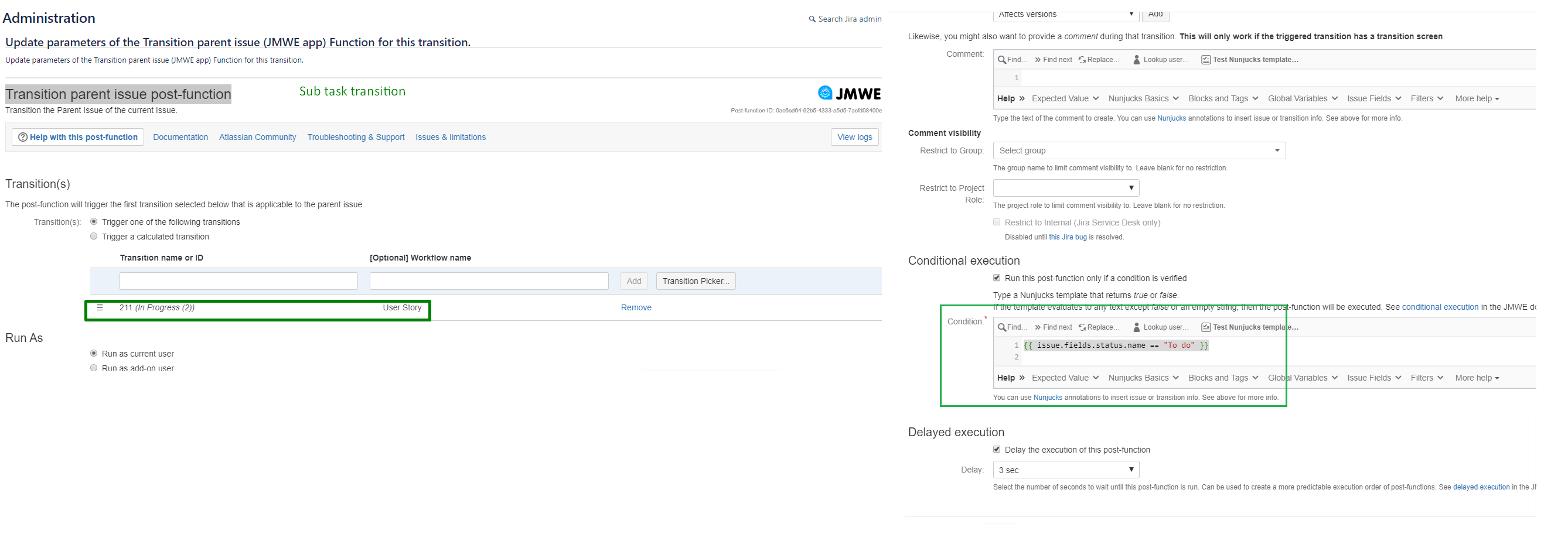
Task: Click Test Nunjucks template in Comment editor
Action: pos(1250,60)
